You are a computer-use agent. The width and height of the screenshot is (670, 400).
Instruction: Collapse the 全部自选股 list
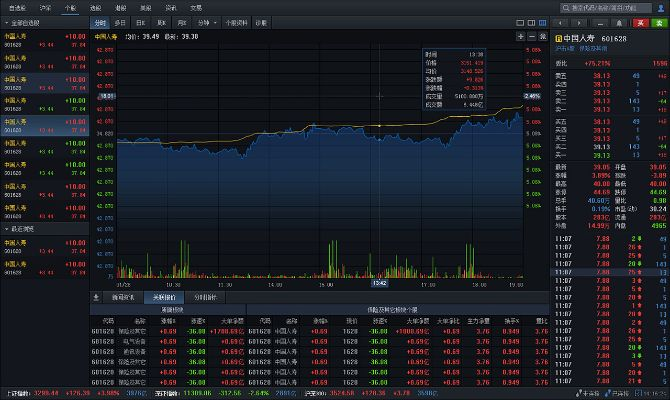click(6, 22)
